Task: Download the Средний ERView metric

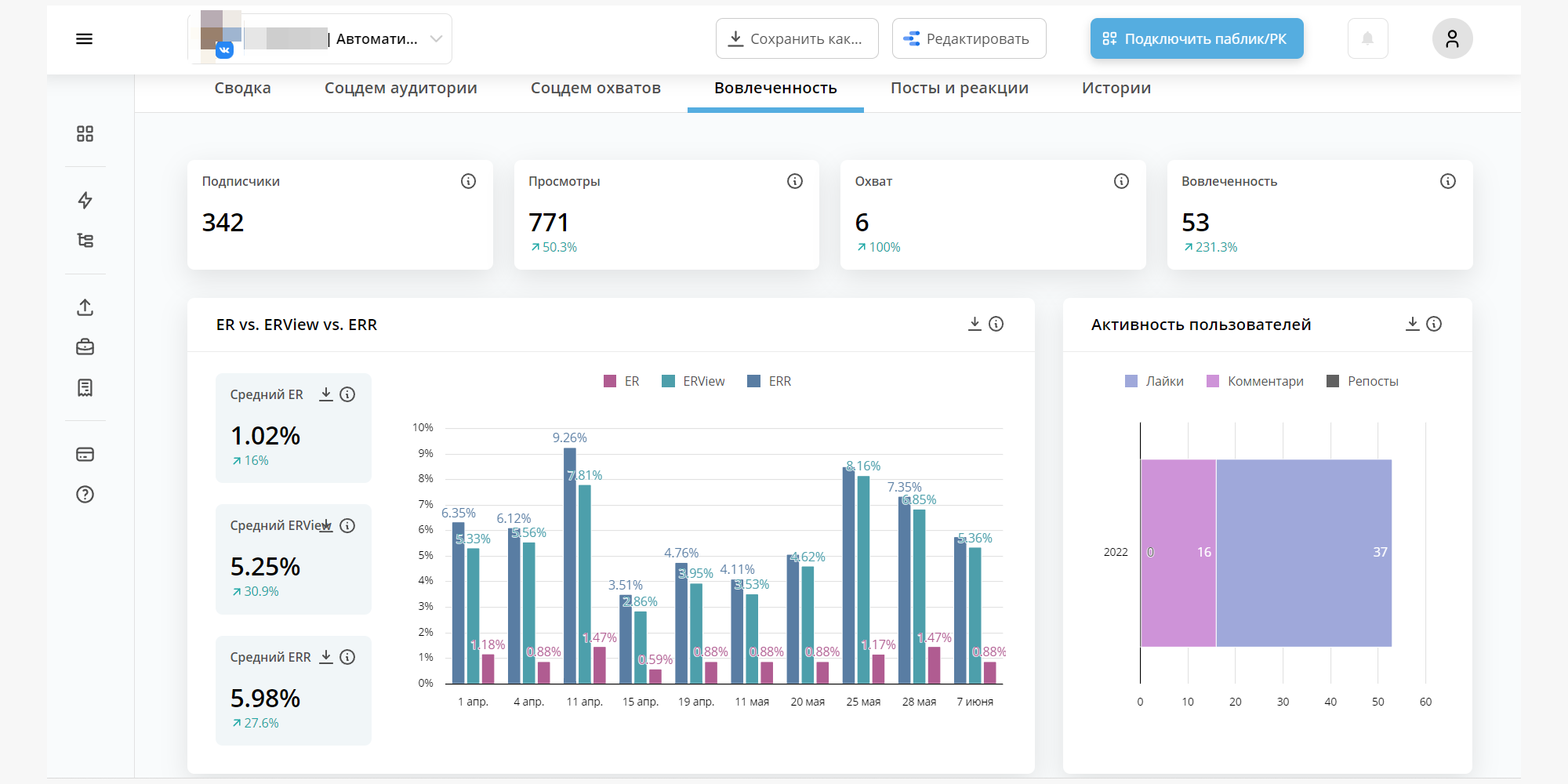Action: tap(326, 525)
